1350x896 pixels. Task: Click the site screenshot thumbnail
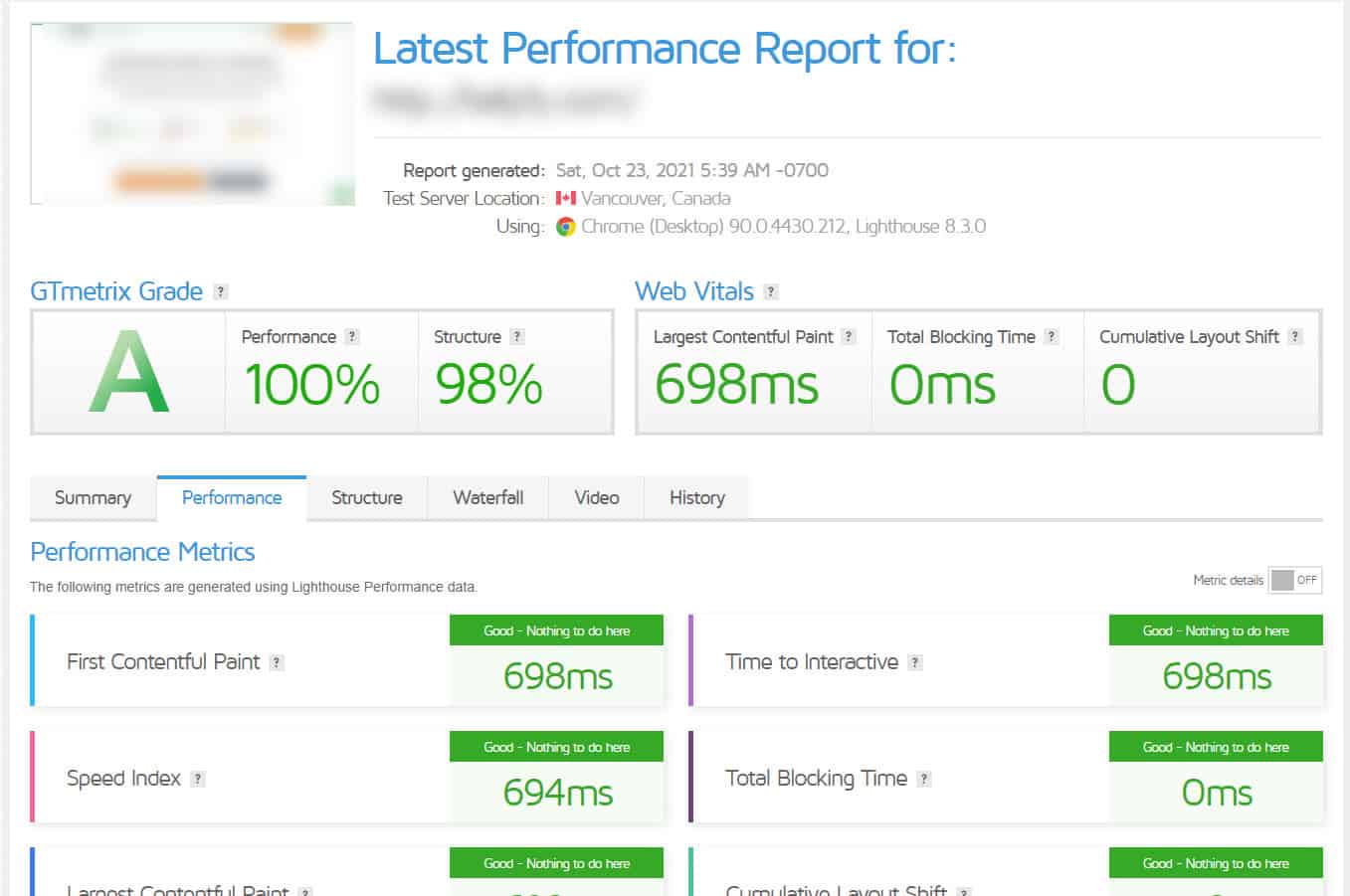192,114
